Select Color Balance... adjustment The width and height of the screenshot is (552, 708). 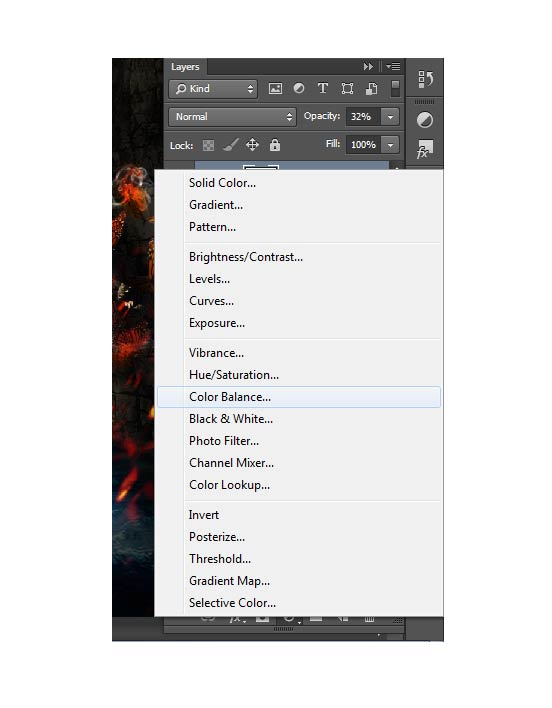coord(299,397)
